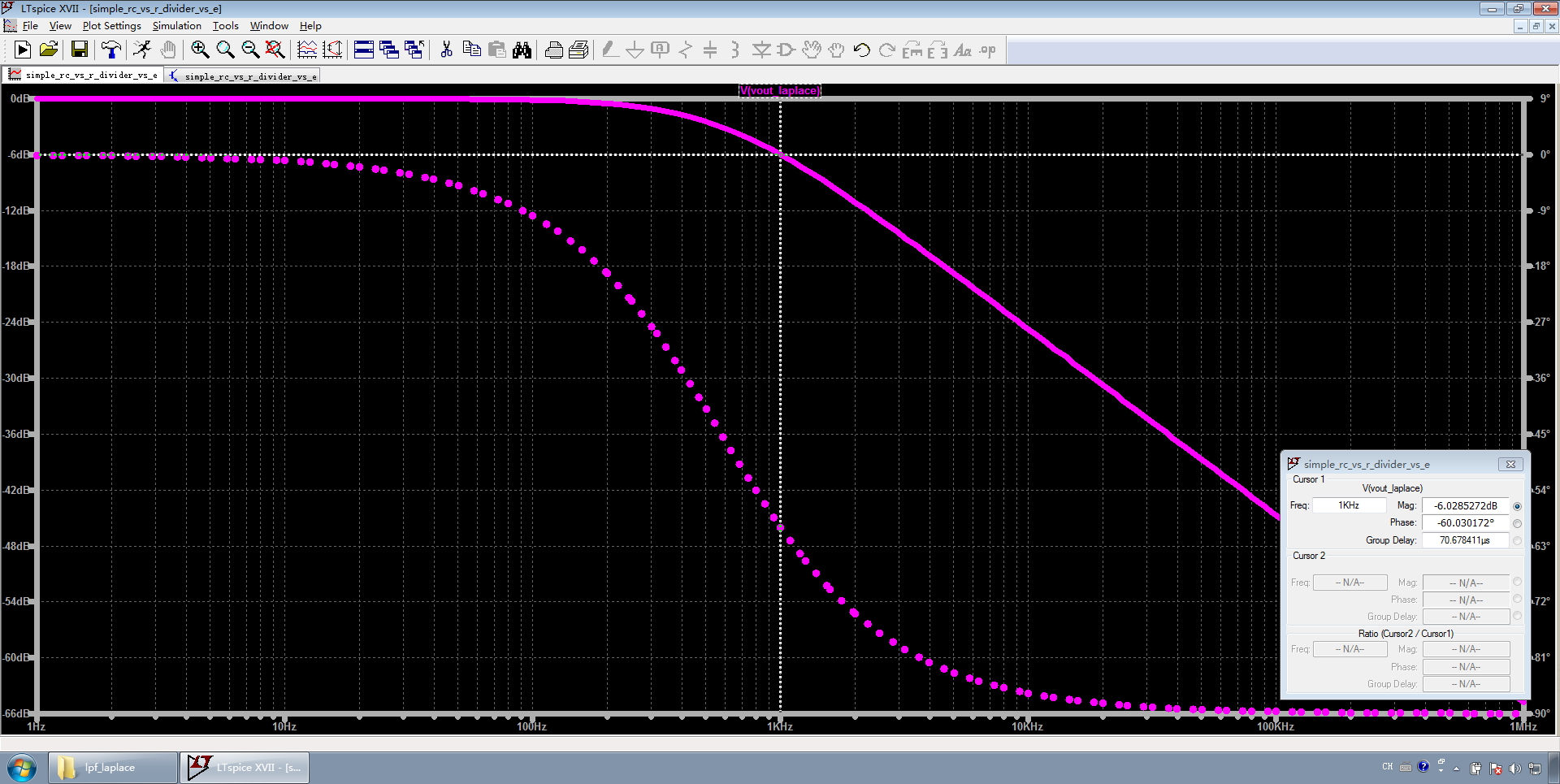Select Cursor 1 Mag radio button
Viewport: 1560px width, 784px height.
click(x=1517, y=506)
